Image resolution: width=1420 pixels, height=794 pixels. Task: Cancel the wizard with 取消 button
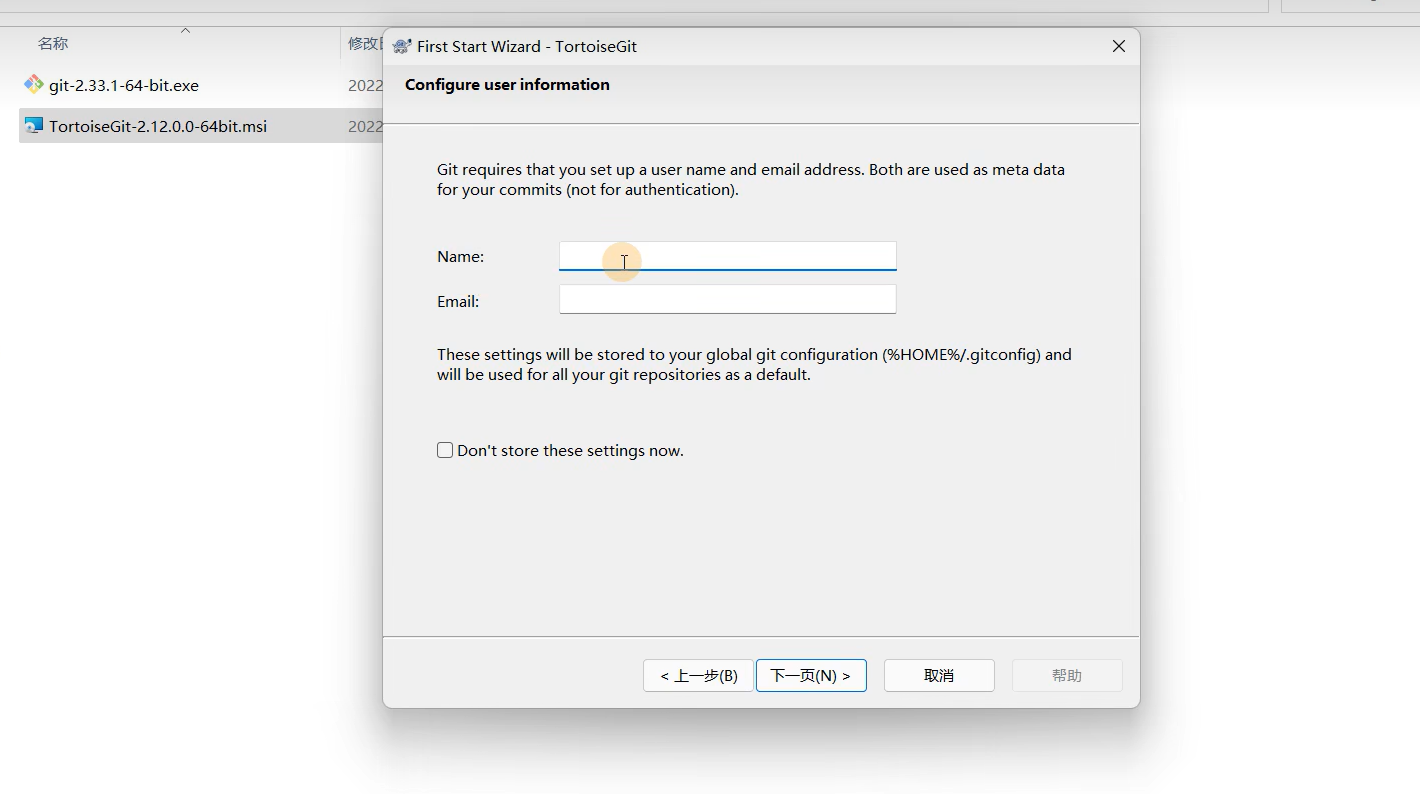coord(939,675)
